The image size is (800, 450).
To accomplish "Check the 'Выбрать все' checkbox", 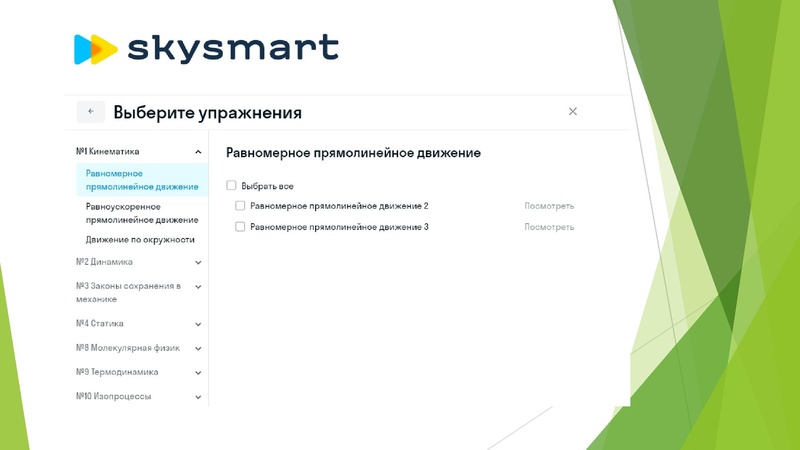I will pos(231,186).
